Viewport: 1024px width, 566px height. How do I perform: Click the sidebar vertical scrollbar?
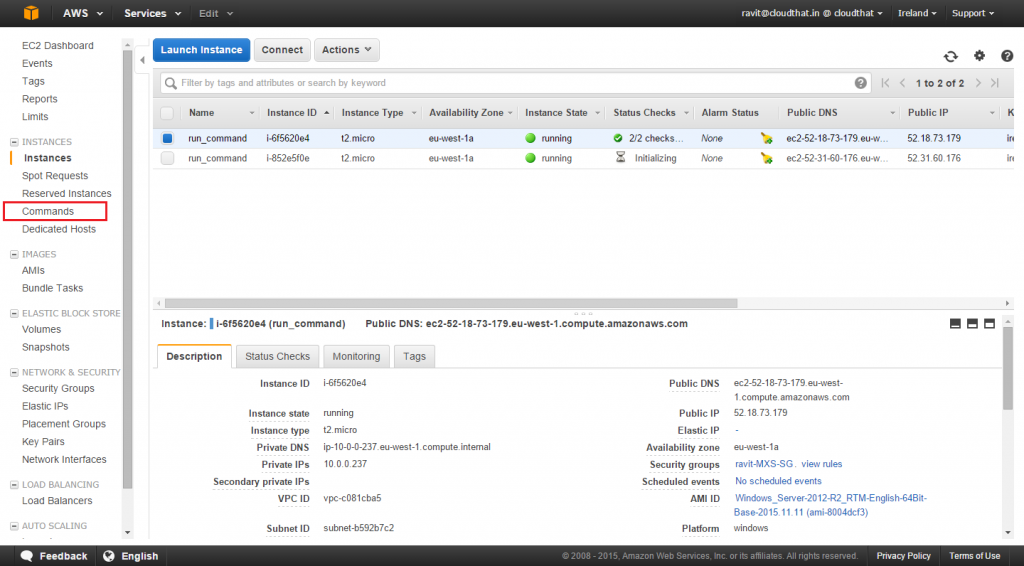click(127, 270)
